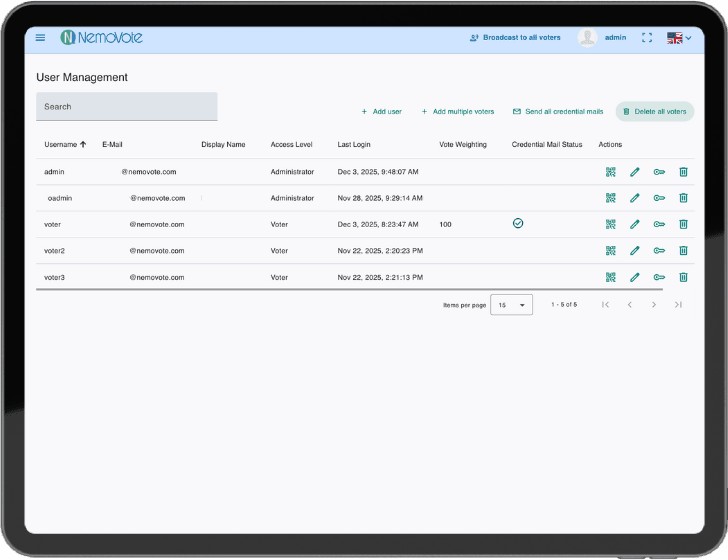The height and width of the screenshot is (560, 728).
Task: Sort by Username column header
Action: click(65, 145)
